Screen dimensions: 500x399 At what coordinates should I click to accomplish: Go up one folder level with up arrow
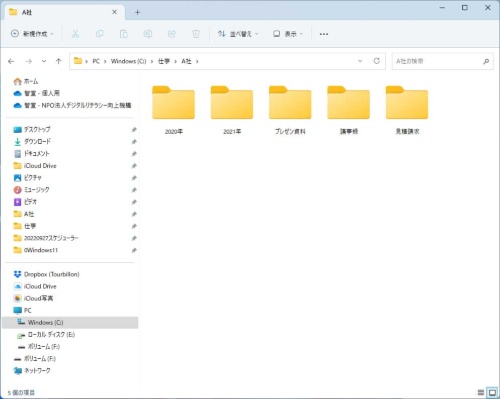point(59,61)
